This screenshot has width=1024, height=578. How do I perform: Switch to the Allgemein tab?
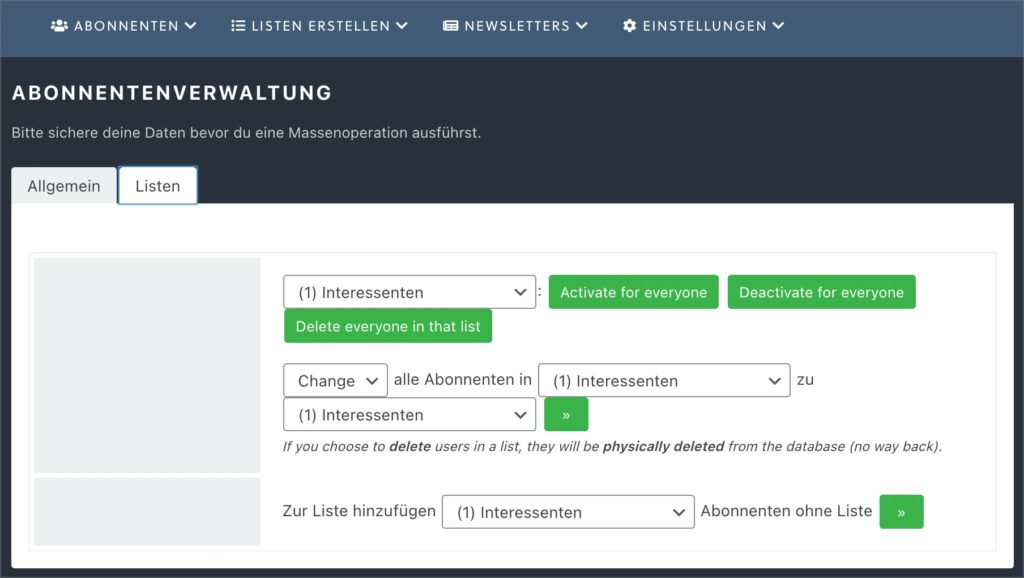64,185
